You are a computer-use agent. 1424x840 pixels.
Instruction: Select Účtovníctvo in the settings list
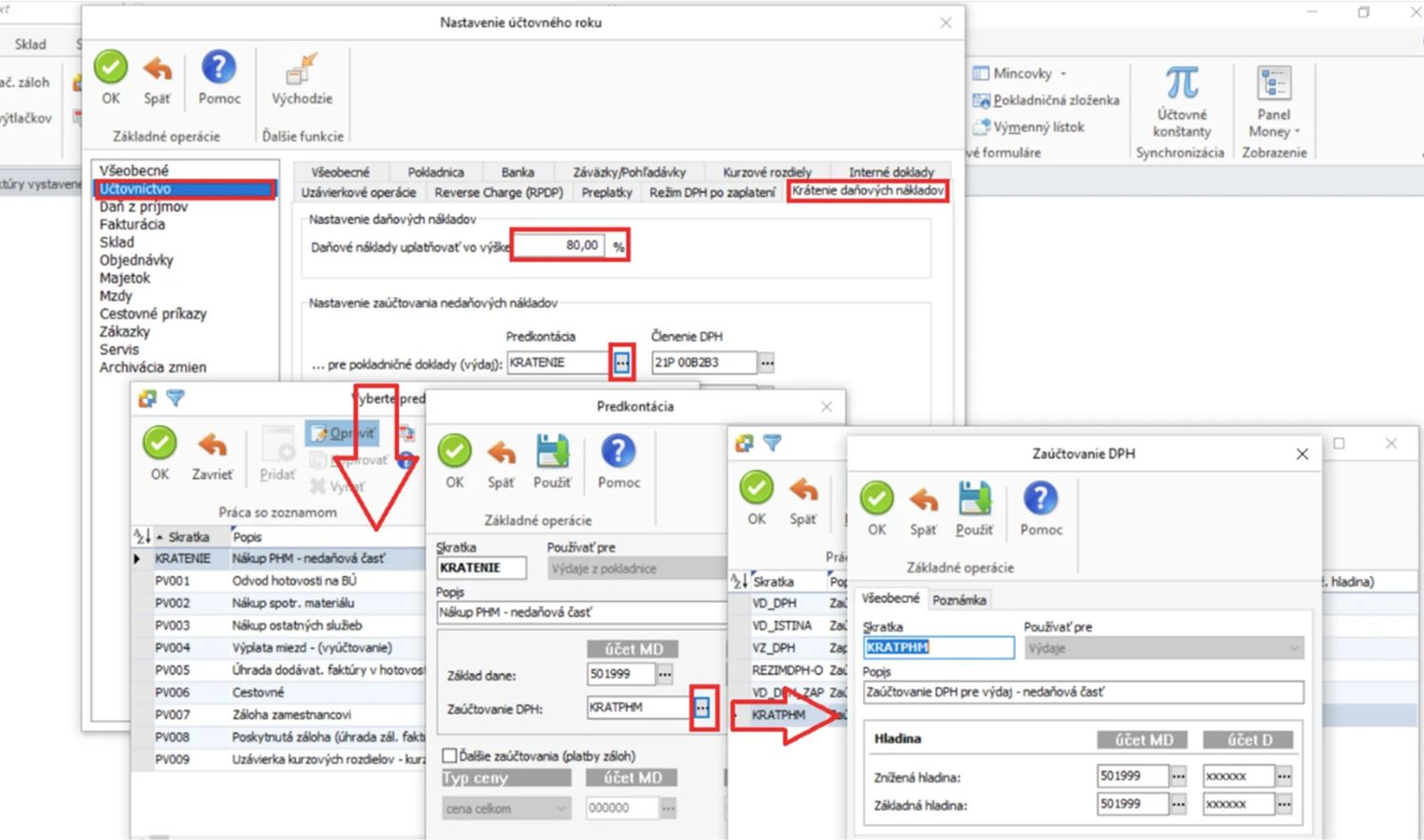click(136, 189)
